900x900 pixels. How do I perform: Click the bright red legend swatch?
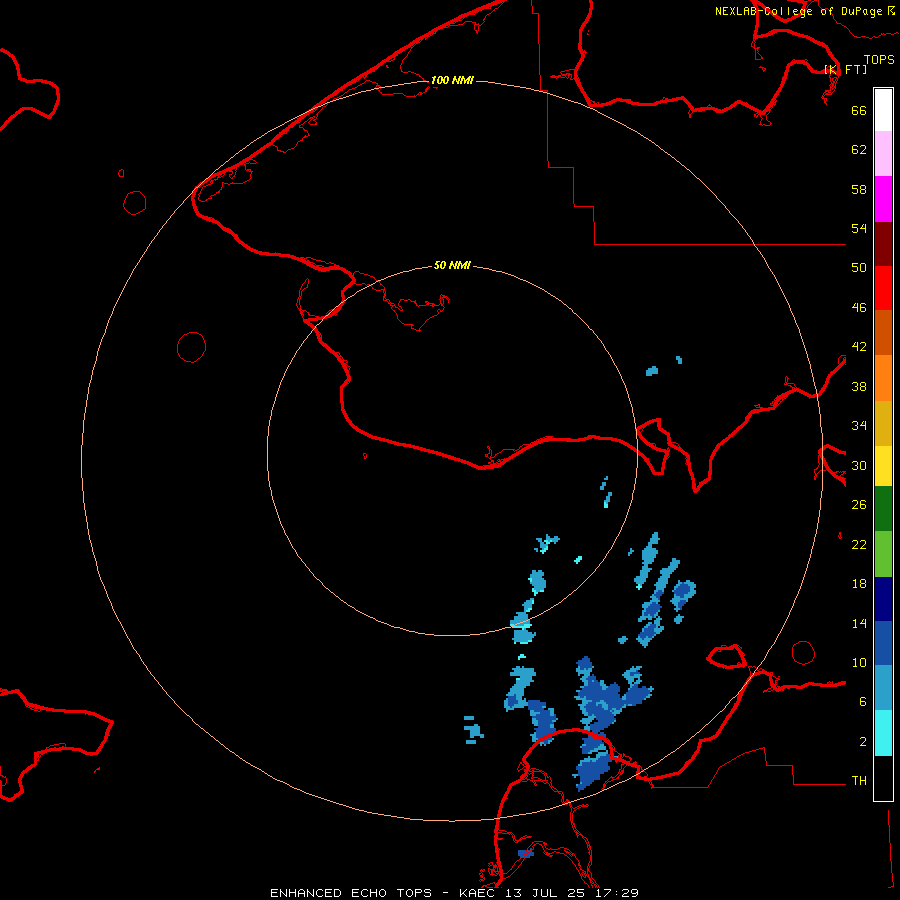click(x=883, y=288)
